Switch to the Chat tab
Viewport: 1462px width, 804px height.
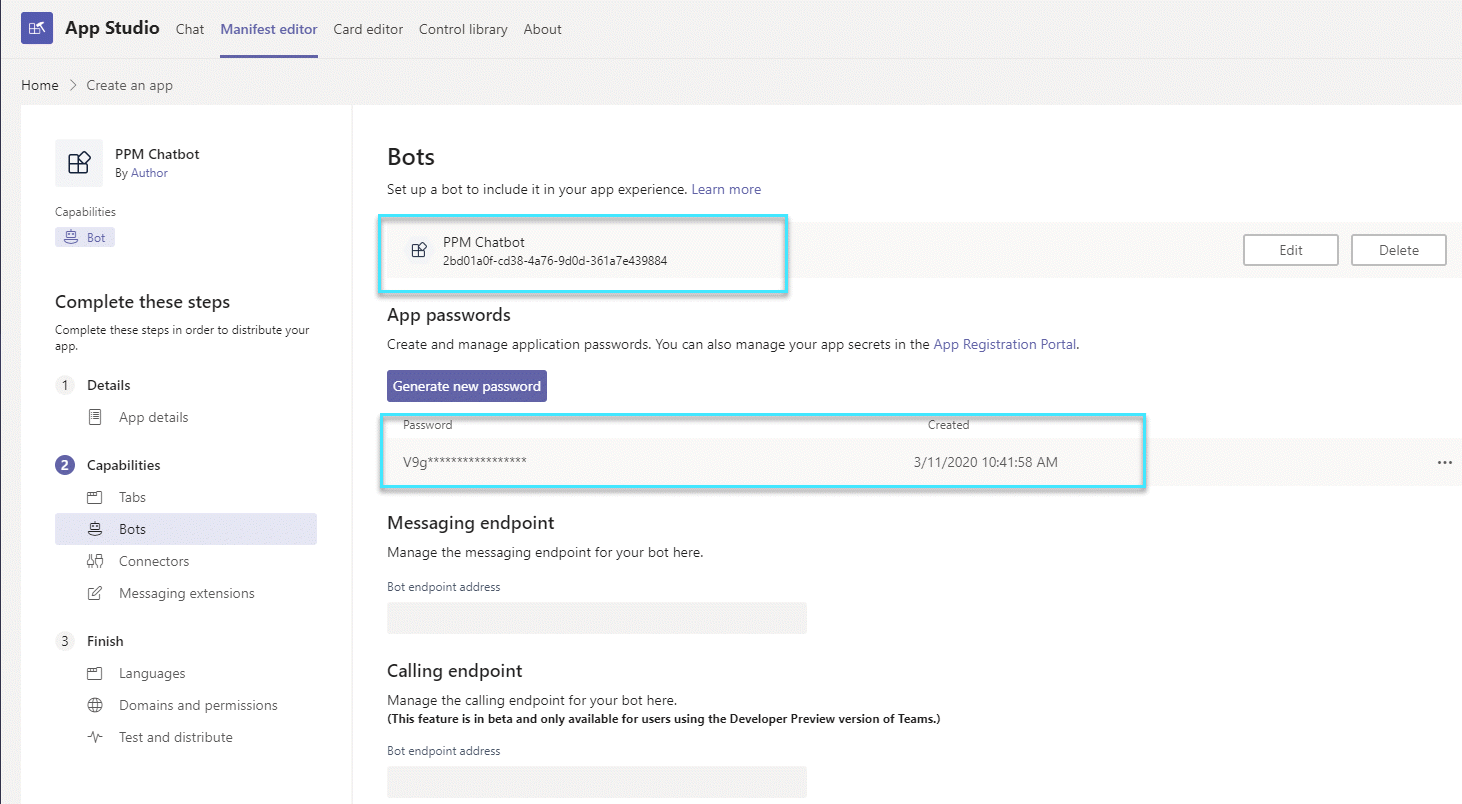(x=190, y=29)
